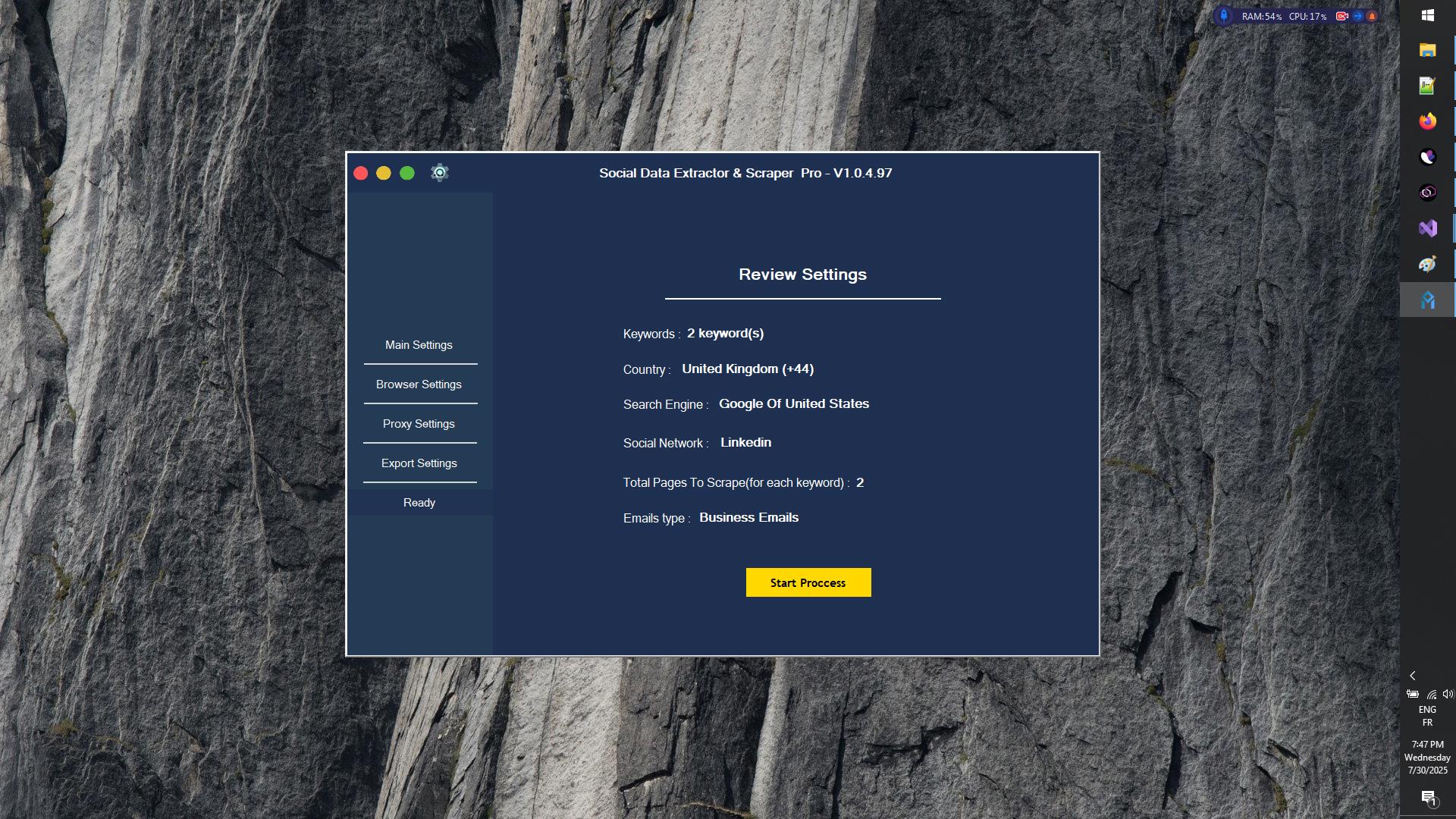
Task: Open the gear settings icon in title bar
Action: pos(440,173)
